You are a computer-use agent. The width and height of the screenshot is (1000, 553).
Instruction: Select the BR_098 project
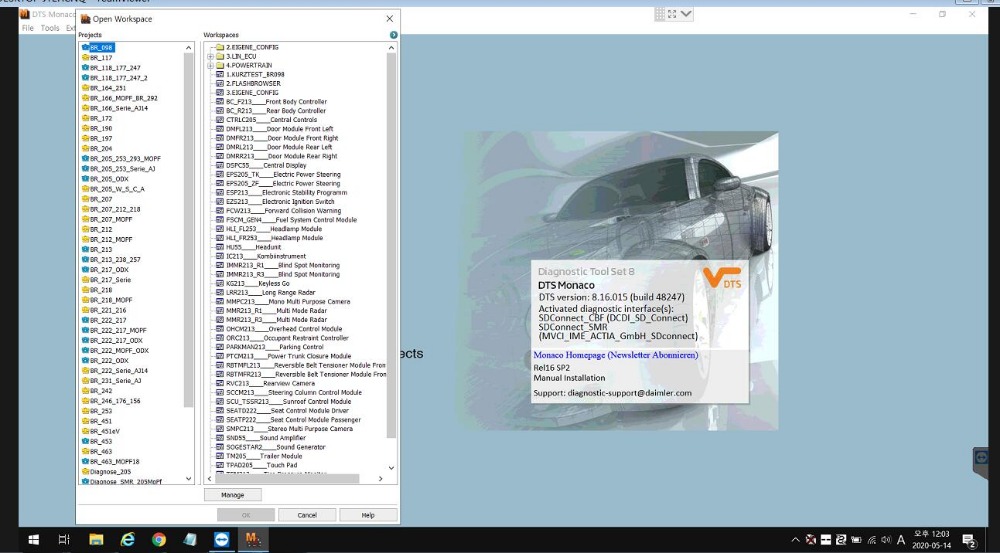[x=101, y=48]
